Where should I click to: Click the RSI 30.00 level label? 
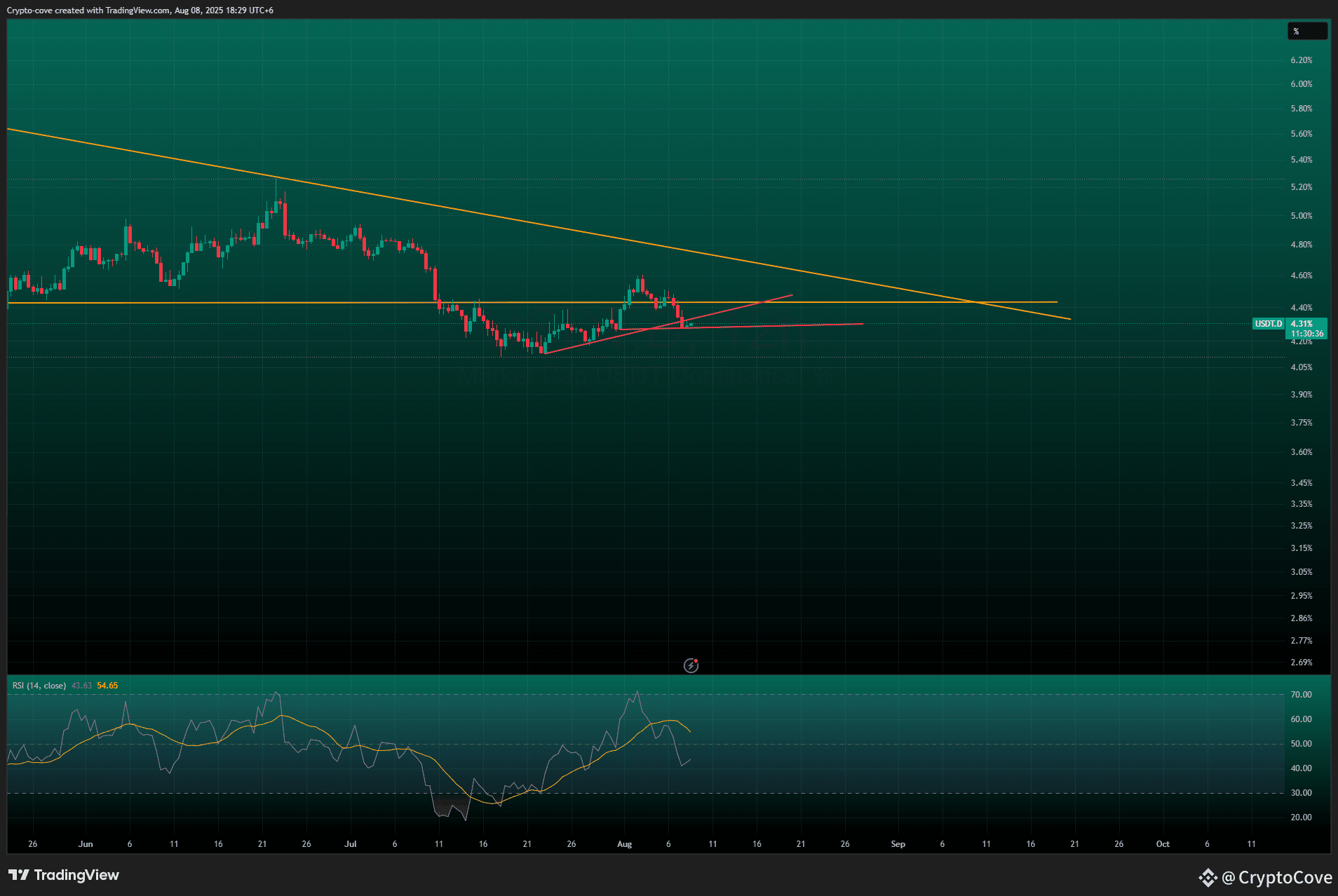[1301, 793]
